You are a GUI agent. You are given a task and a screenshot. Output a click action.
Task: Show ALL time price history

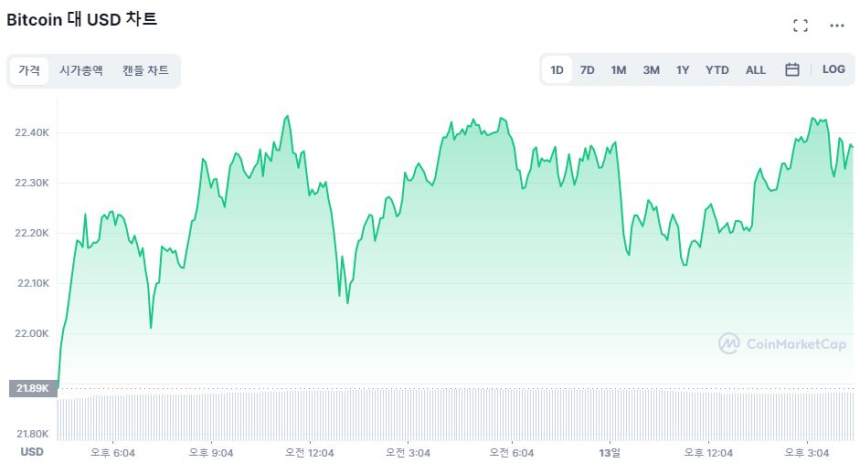point(756,70)
